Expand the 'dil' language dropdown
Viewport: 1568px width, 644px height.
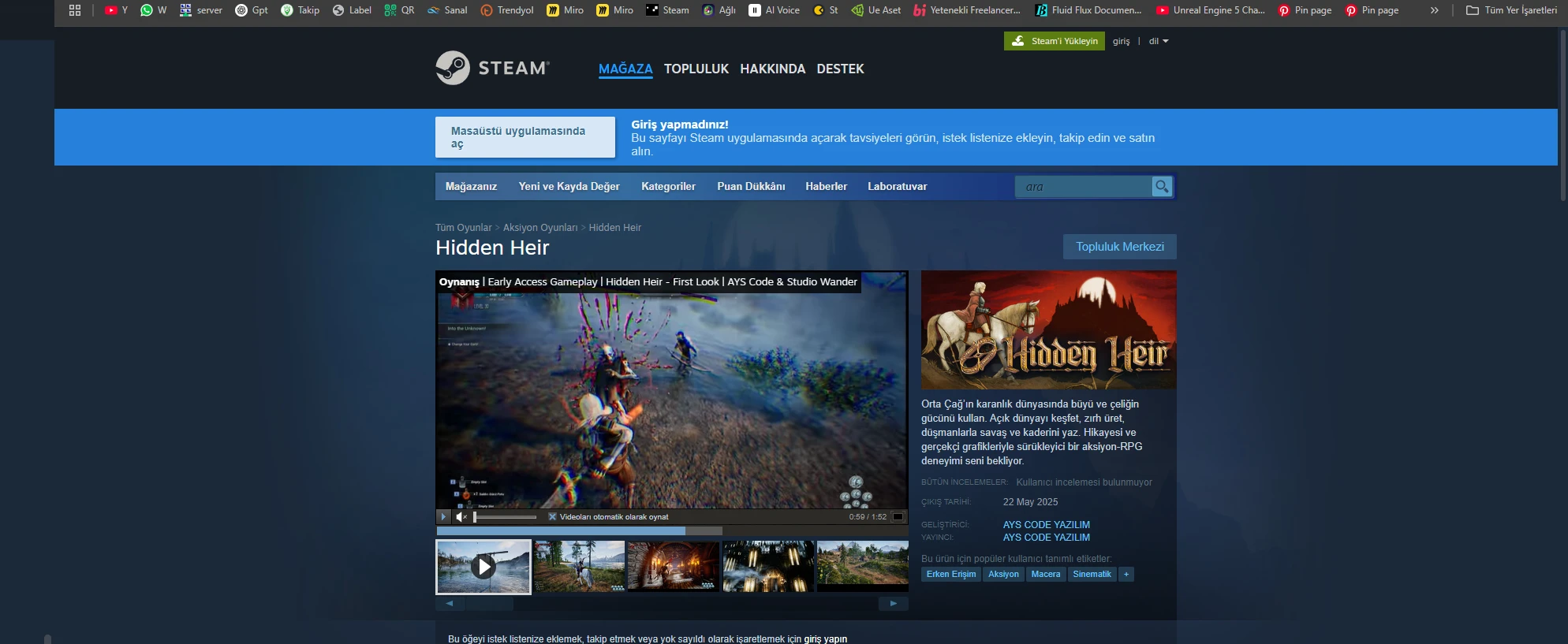(1158, 41)
